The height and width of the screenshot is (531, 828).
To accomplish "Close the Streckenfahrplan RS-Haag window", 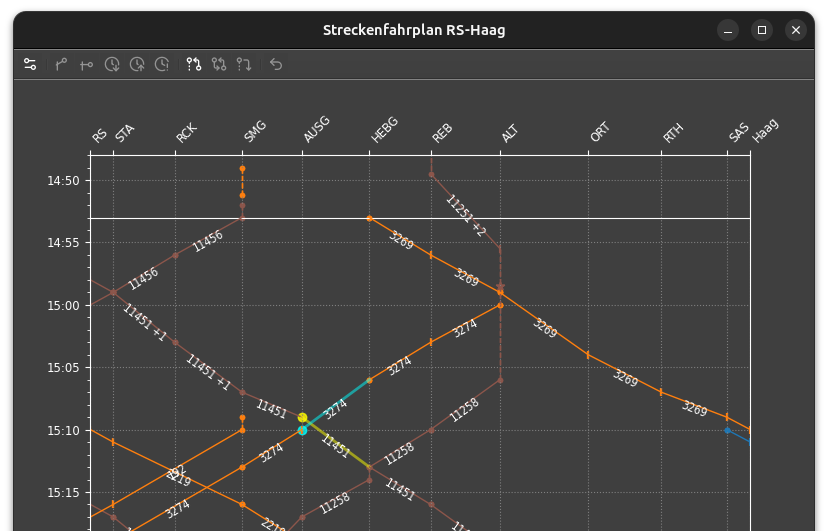I will coord(796,30).
